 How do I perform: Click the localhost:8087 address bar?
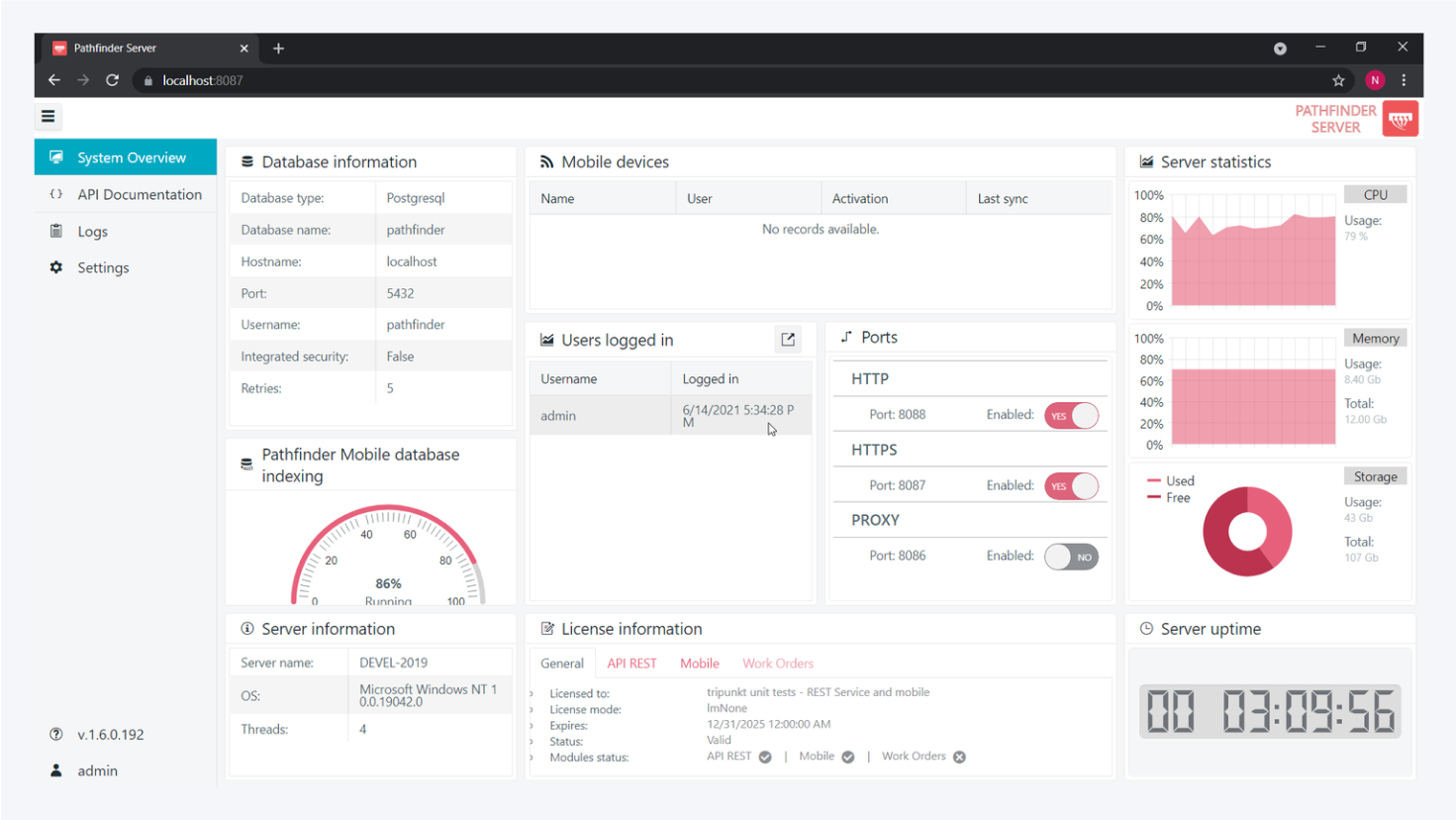pyautogui.click(x=732, y=80)
